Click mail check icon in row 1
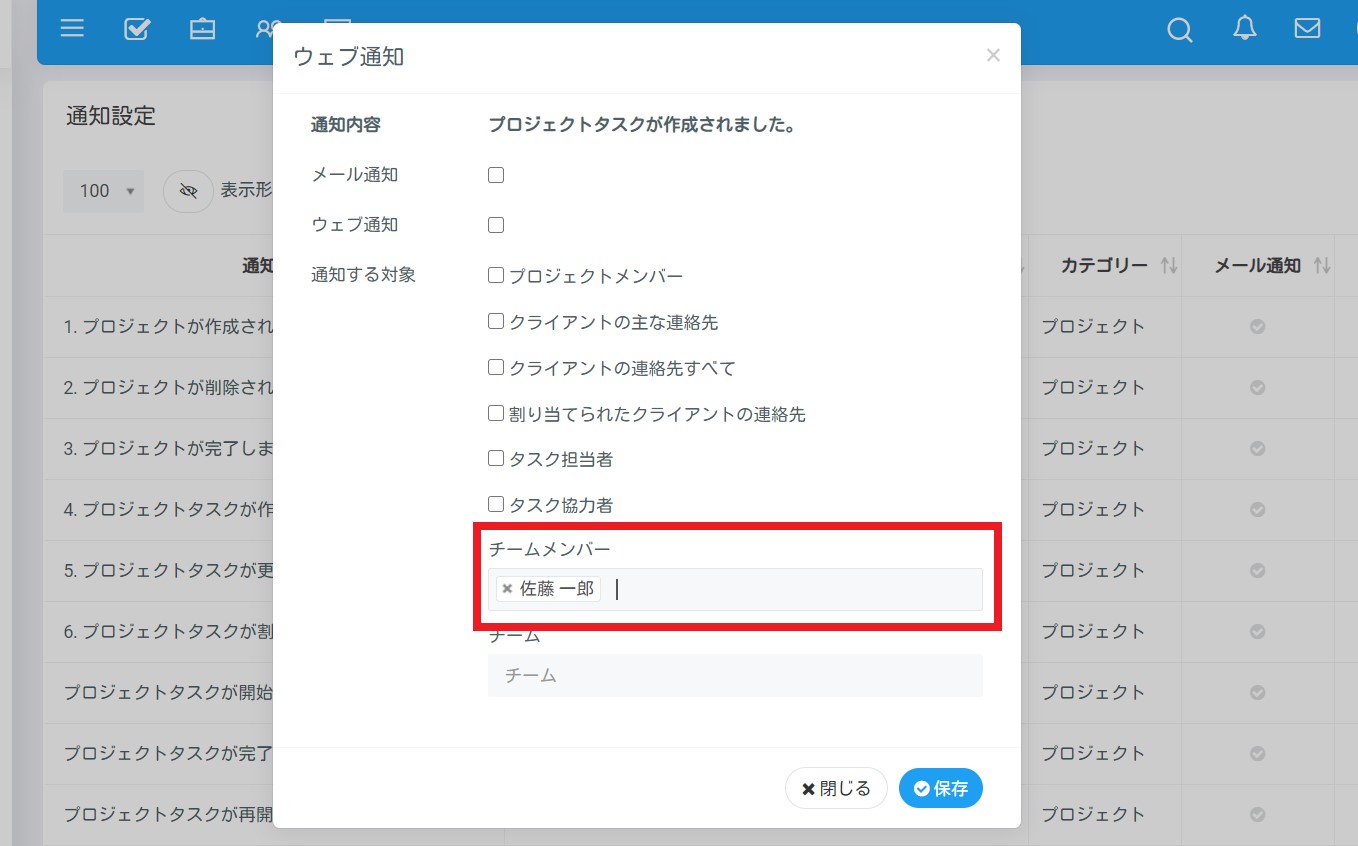 click(1258, 326)
